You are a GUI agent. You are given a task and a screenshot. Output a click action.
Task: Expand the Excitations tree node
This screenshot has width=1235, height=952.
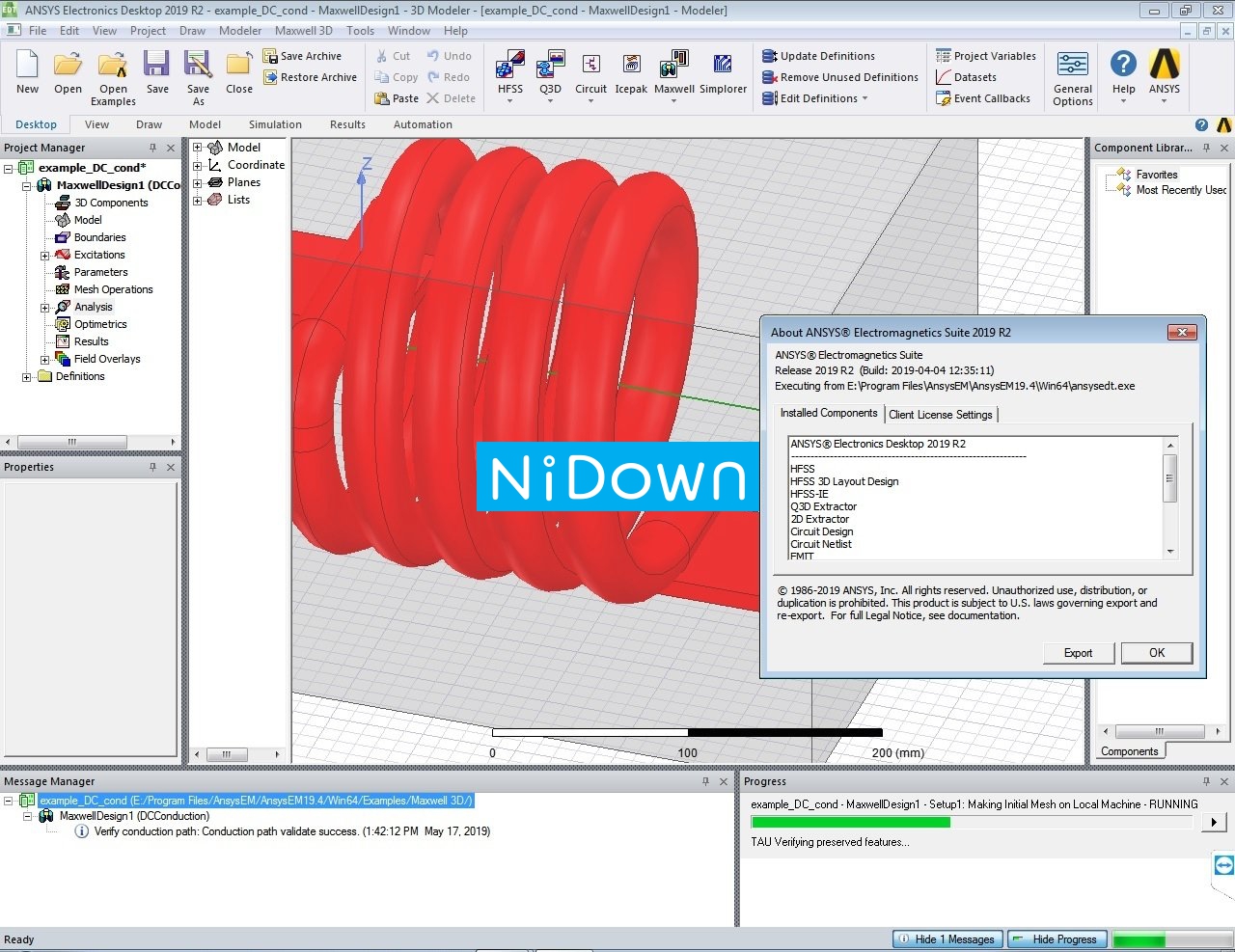pos(45,255)
